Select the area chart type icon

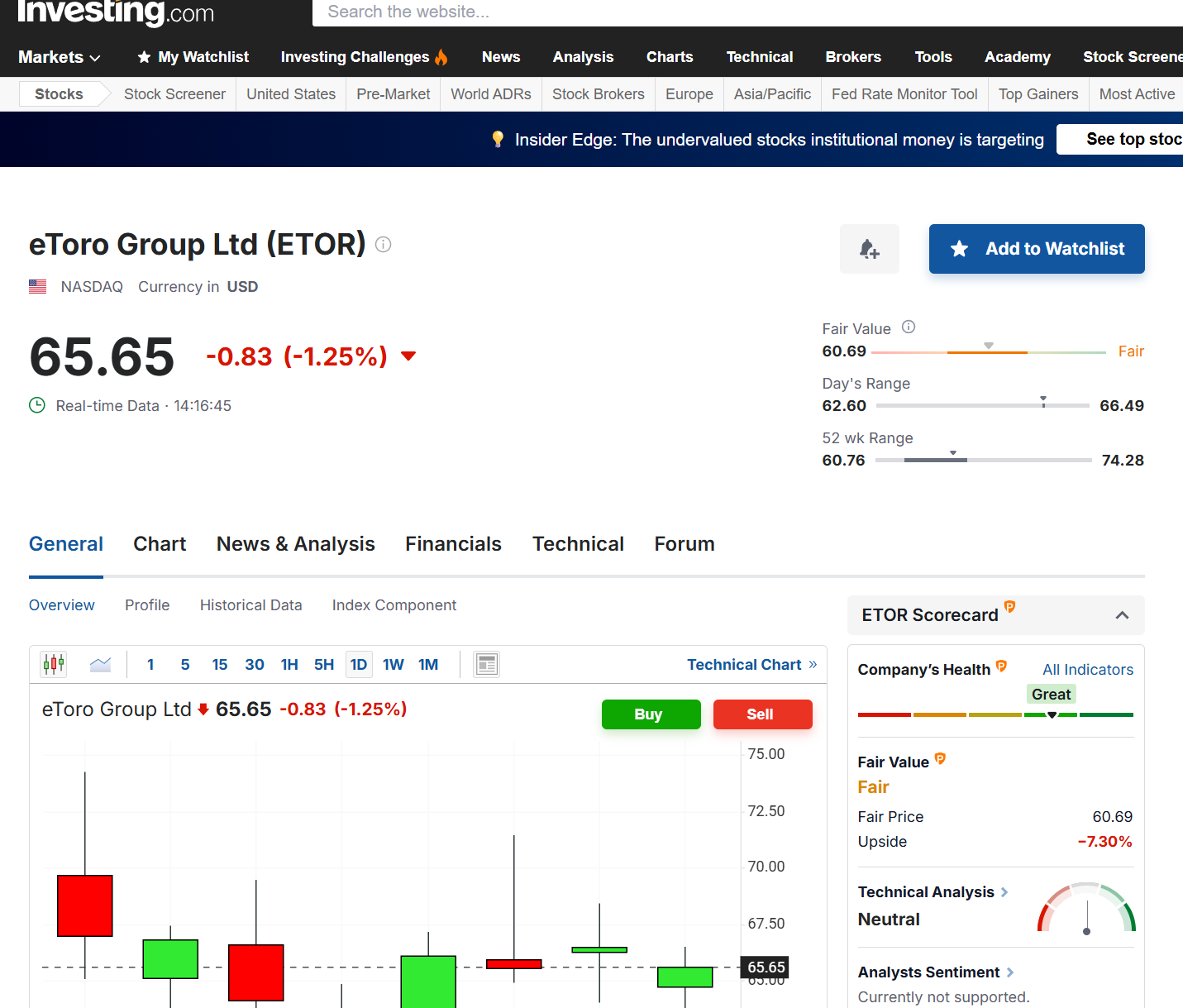pyautogui.click(x=100, y=664)
